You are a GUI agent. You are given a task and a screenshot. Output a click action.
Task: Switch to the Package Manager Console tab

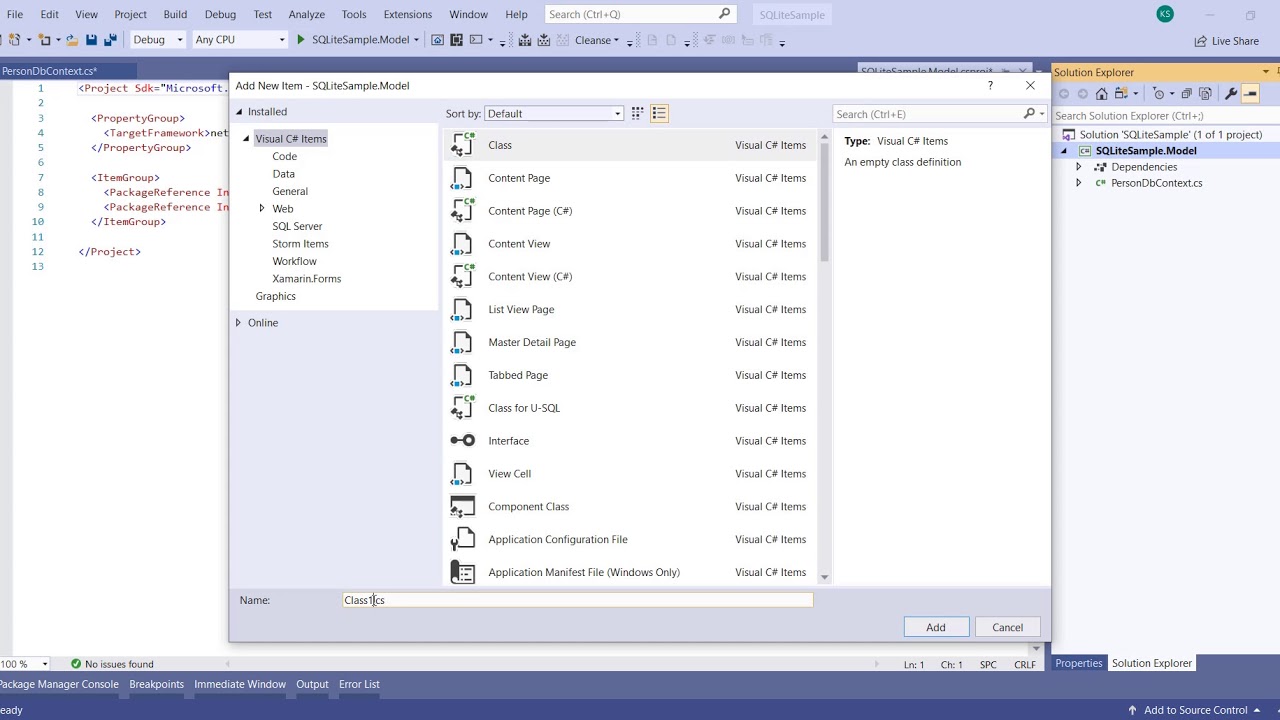coord(59,684)
